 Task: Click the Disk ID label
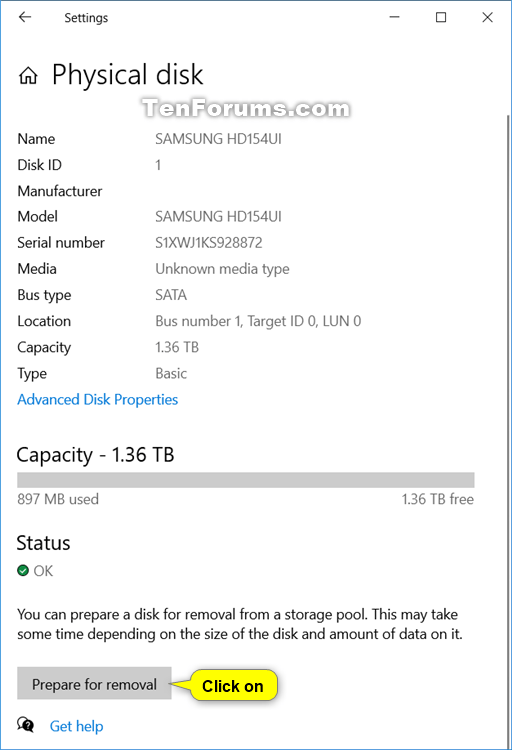(x=39, y=165)
